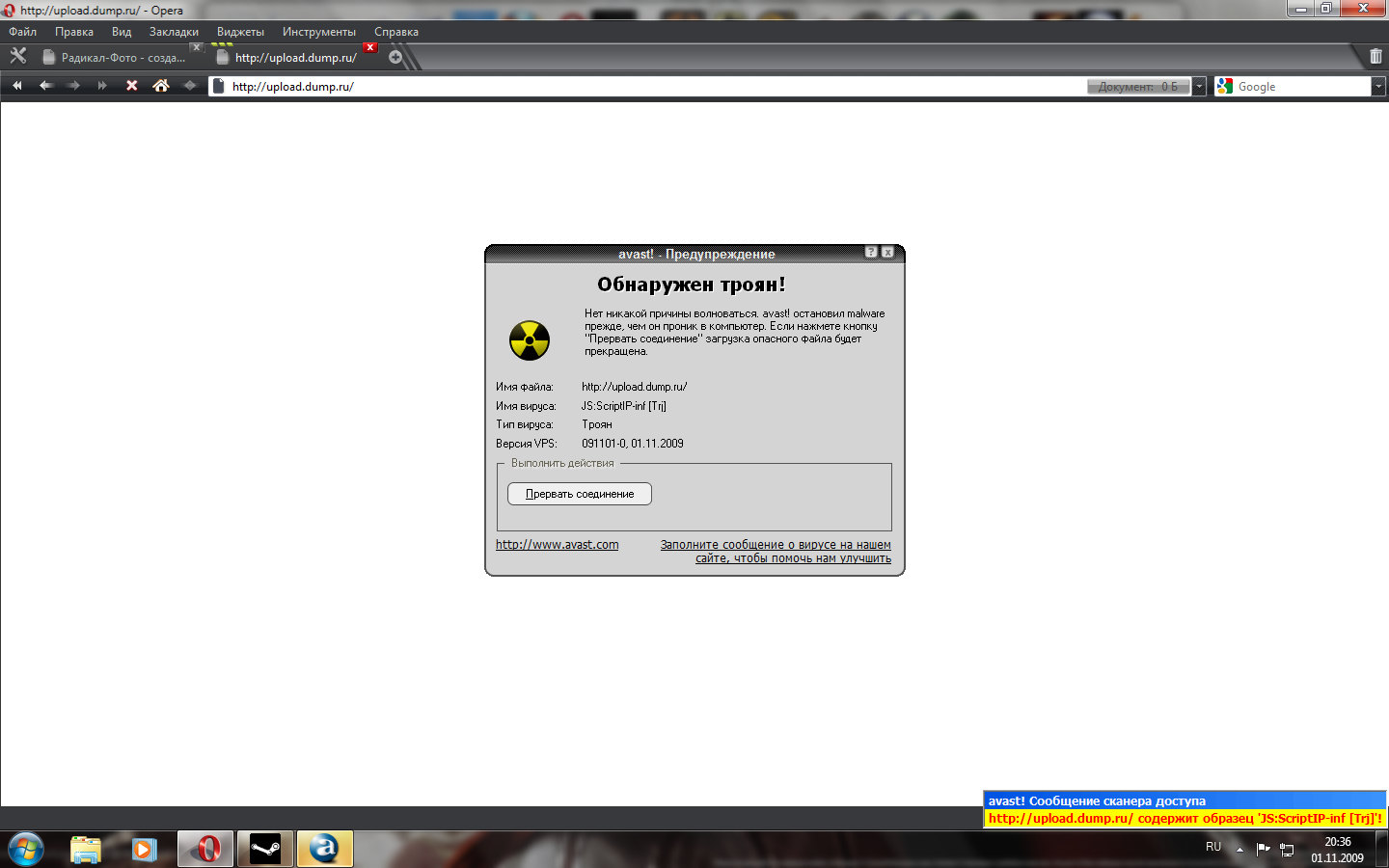Open the Opera panels wrench icon
Screen dimensions: 1389x868
(x=18, y=56)
